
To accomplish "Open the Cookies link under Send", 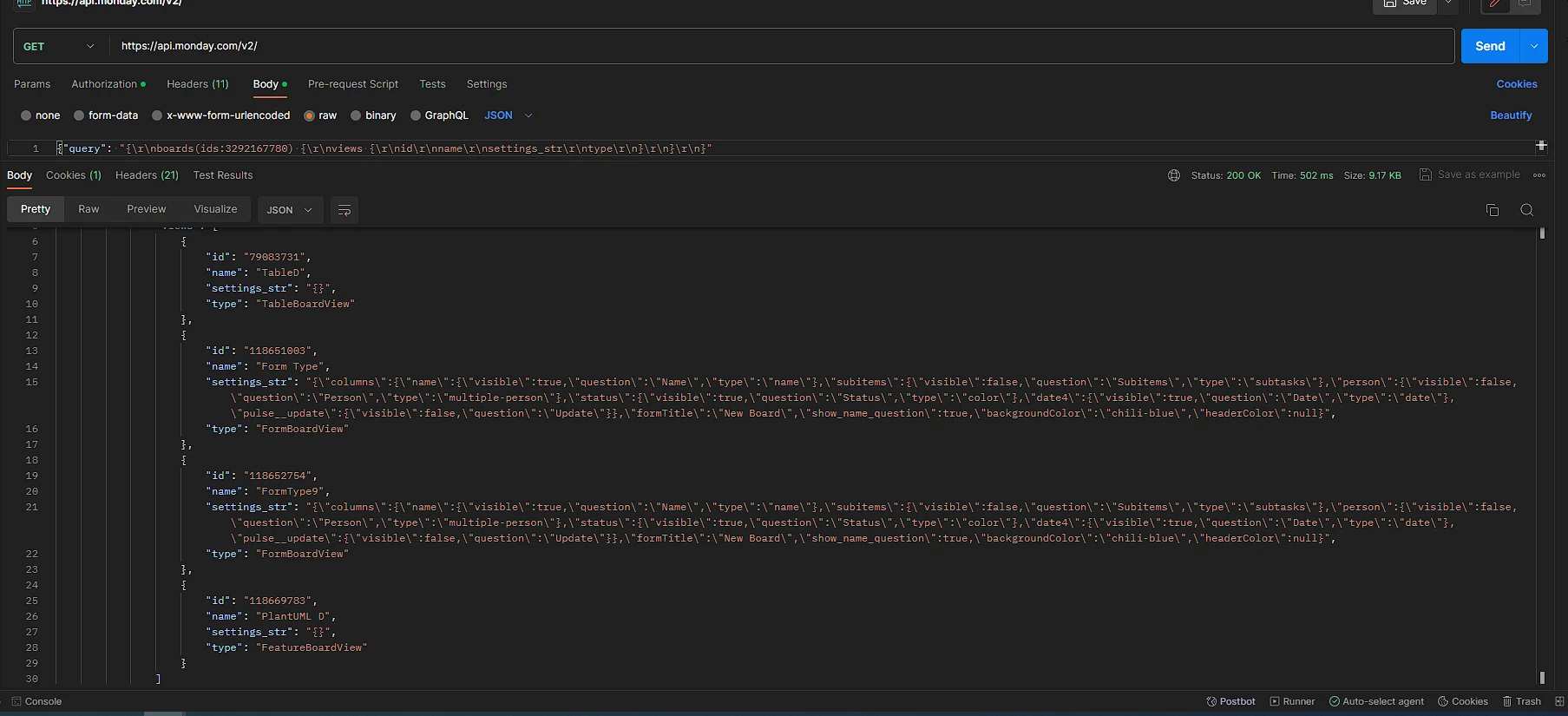I will [x=1516, y=84].
